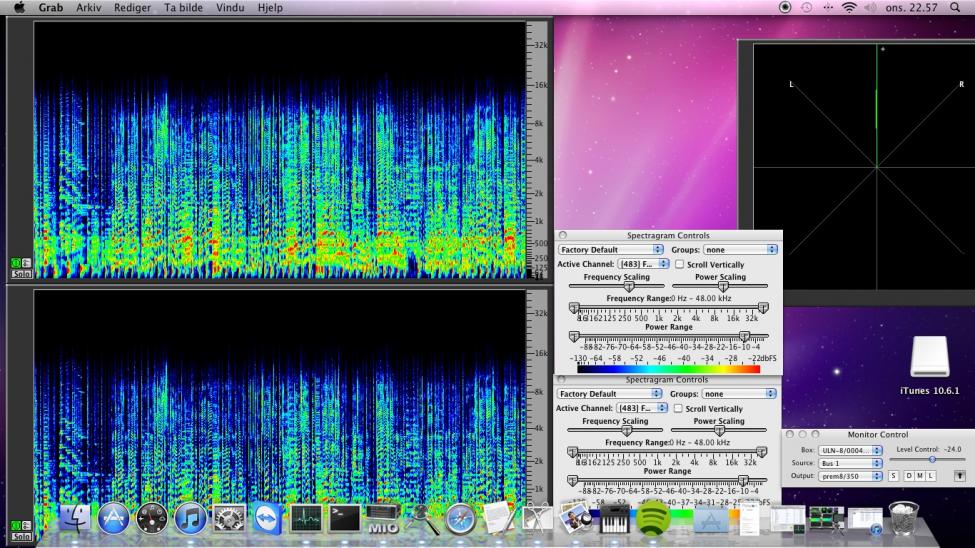Viewport: 975px width, 548px height.
Task: Open TextEdit paper-and-pen icon in dock
Action: coord(499,519)
